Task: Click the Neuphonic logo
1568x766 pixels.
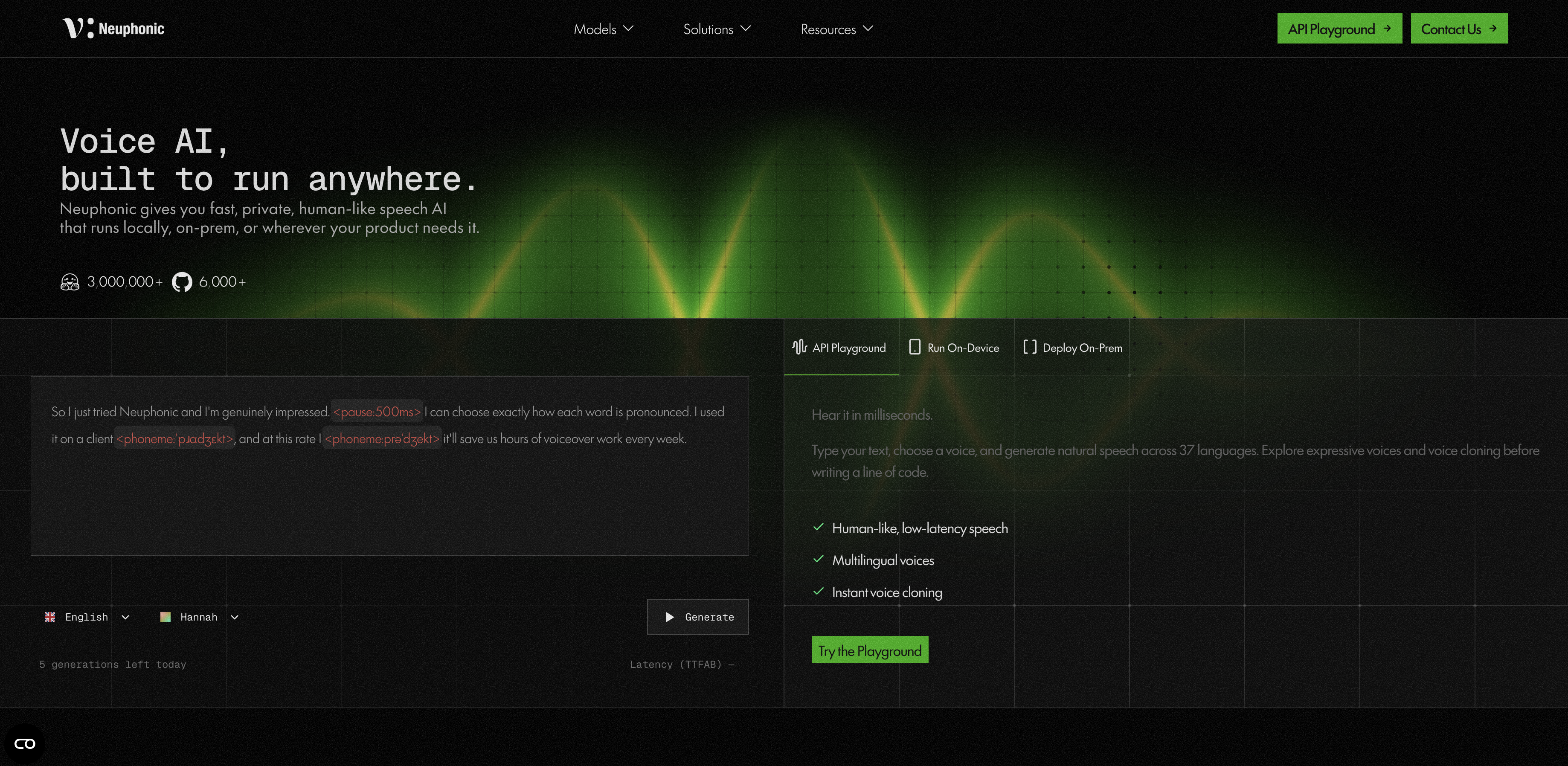Action: click(113, 29)
